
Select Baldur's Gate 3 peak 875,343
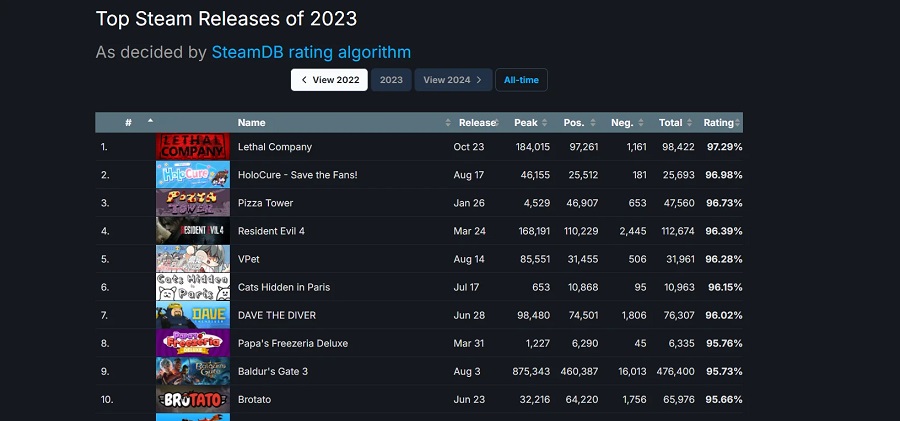click(x=531, y=372)
